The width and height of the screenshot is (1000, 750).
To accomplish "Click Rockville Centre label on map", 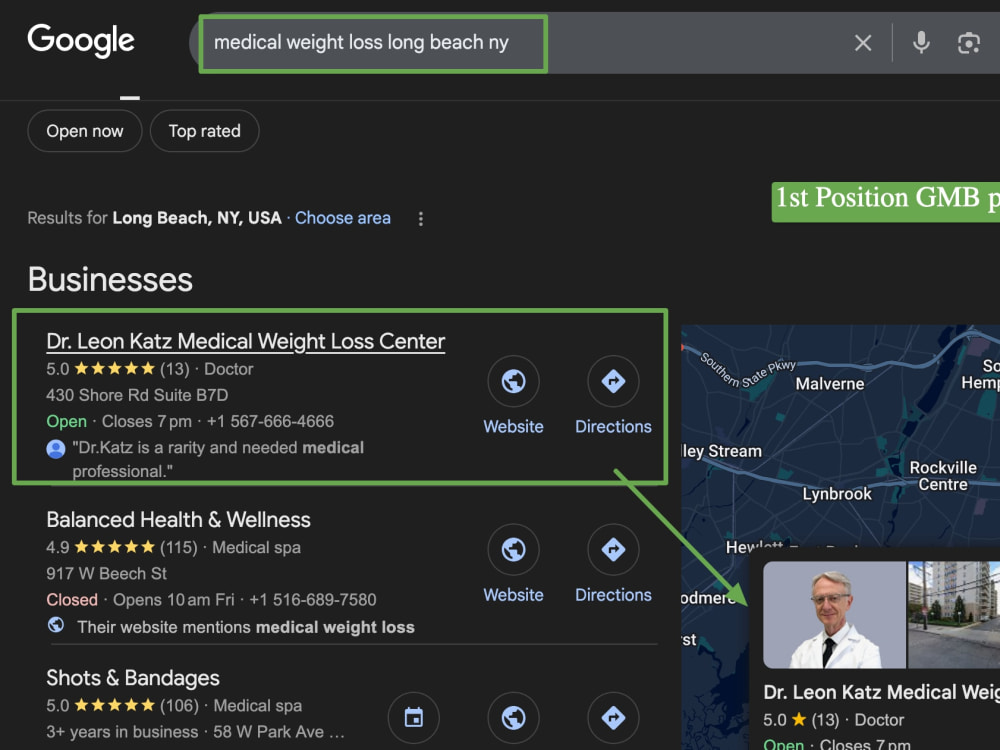I will coord(943,476).
